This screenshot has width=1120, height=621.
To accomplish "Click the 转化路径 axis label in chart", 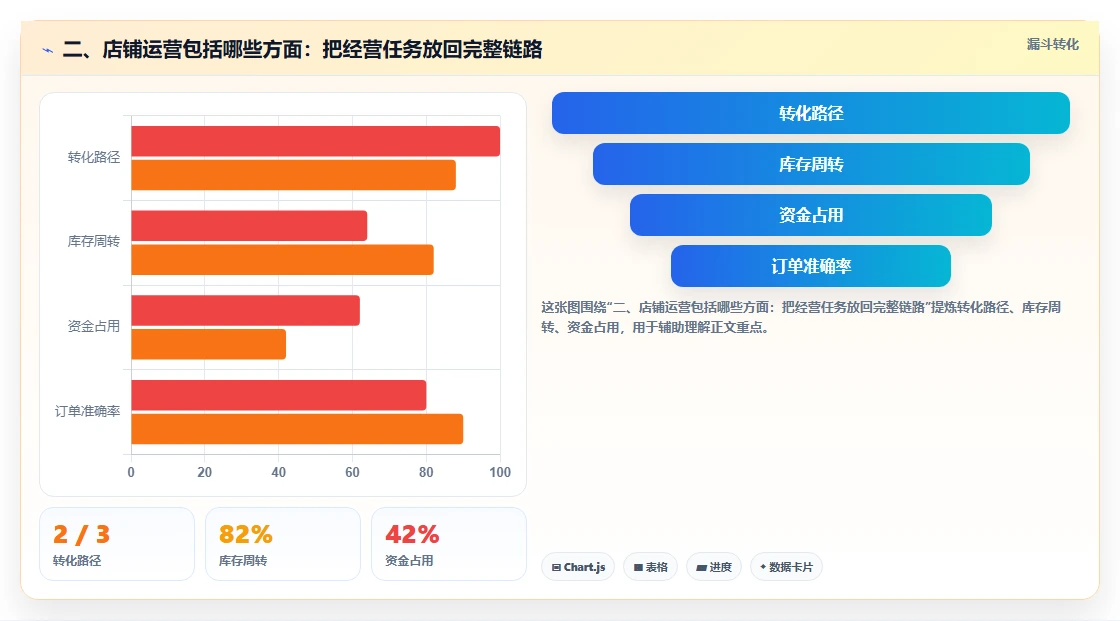I will [94, 157].
